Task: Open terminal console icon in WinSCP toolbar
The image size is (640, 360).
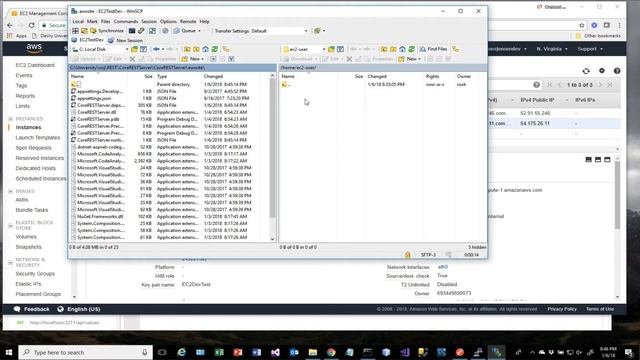Action: pos(132,31)
